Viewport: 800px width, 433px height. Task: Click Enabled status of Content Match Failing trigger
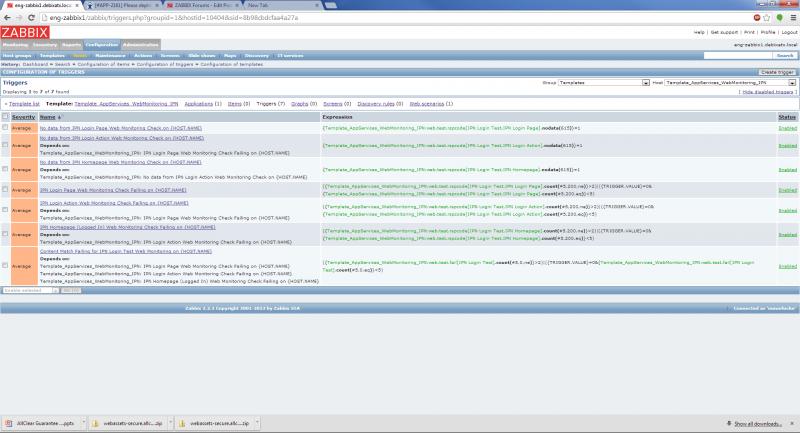point(787,266)
